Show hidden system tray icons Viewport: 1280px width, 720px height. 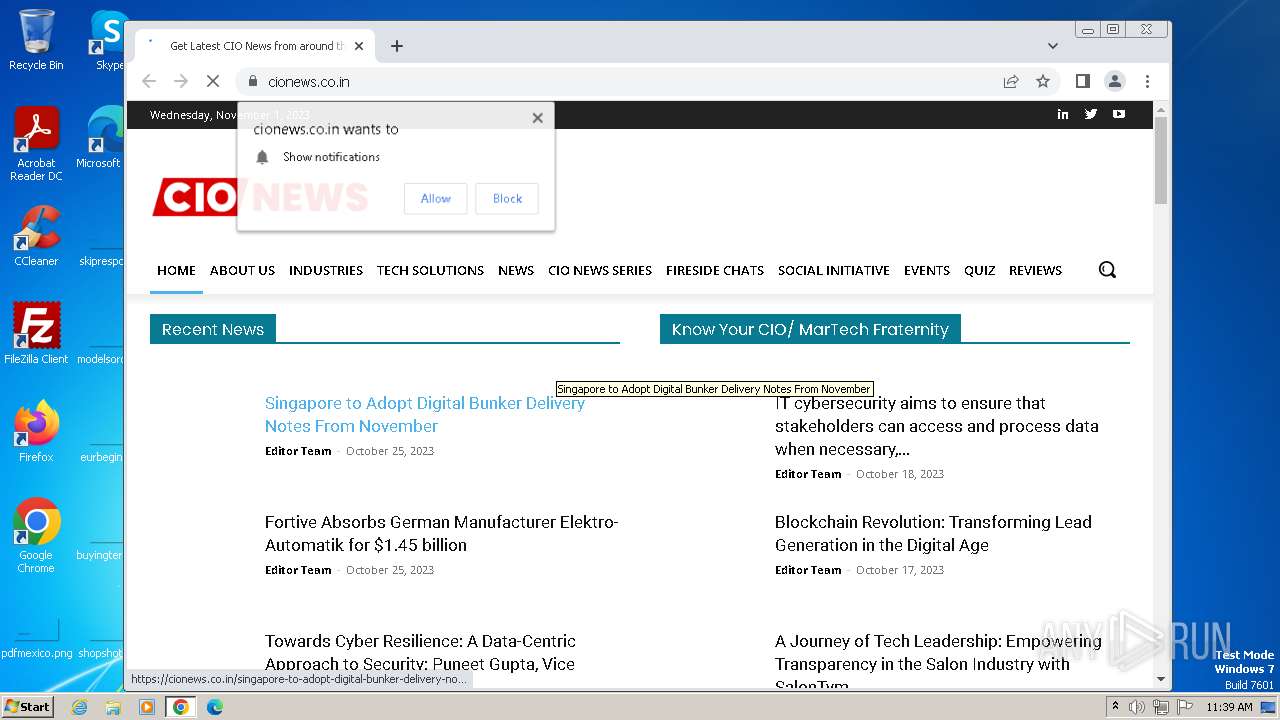[1115, 707]
